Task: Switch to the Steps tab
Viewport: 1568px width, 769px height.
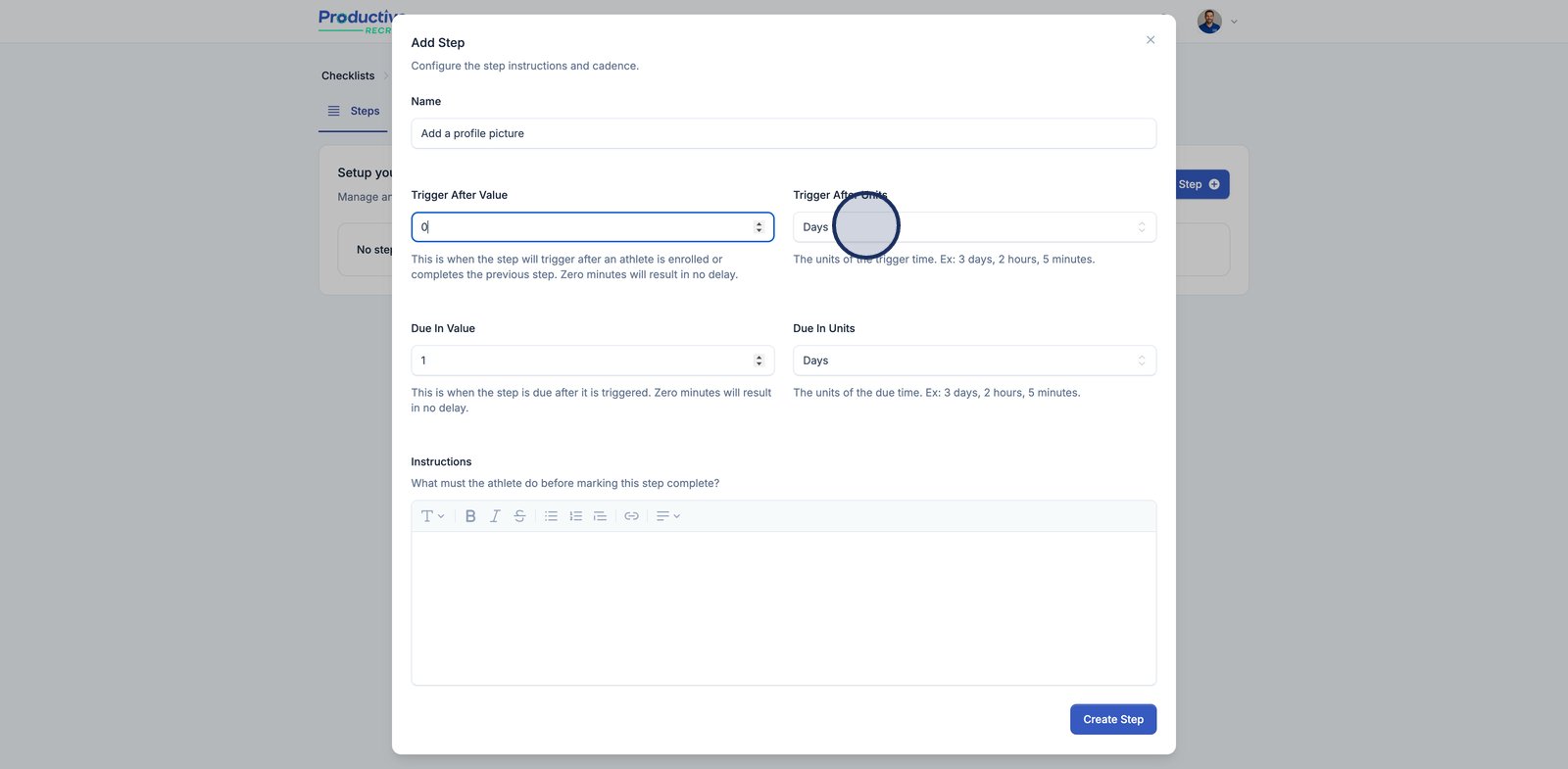Action: (354, 112)
